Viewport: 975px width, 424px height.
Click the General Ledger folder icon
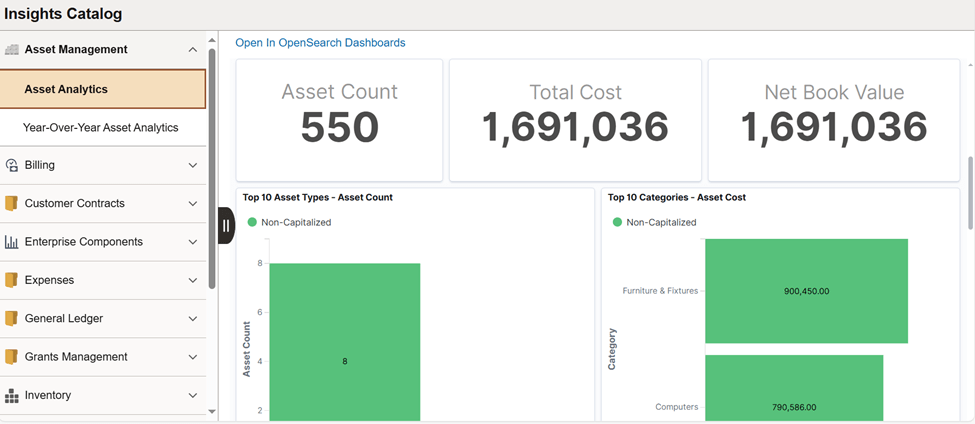(11, 319)
